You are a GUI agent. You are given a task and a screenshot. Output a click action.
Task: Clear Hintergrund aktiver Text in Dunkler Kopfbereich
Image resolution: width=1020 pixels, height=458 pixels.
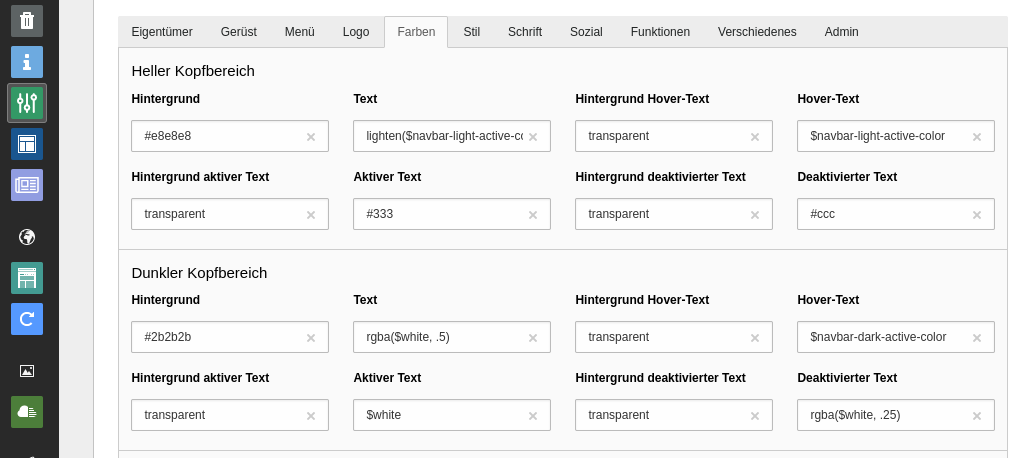[x=311, y=416]
